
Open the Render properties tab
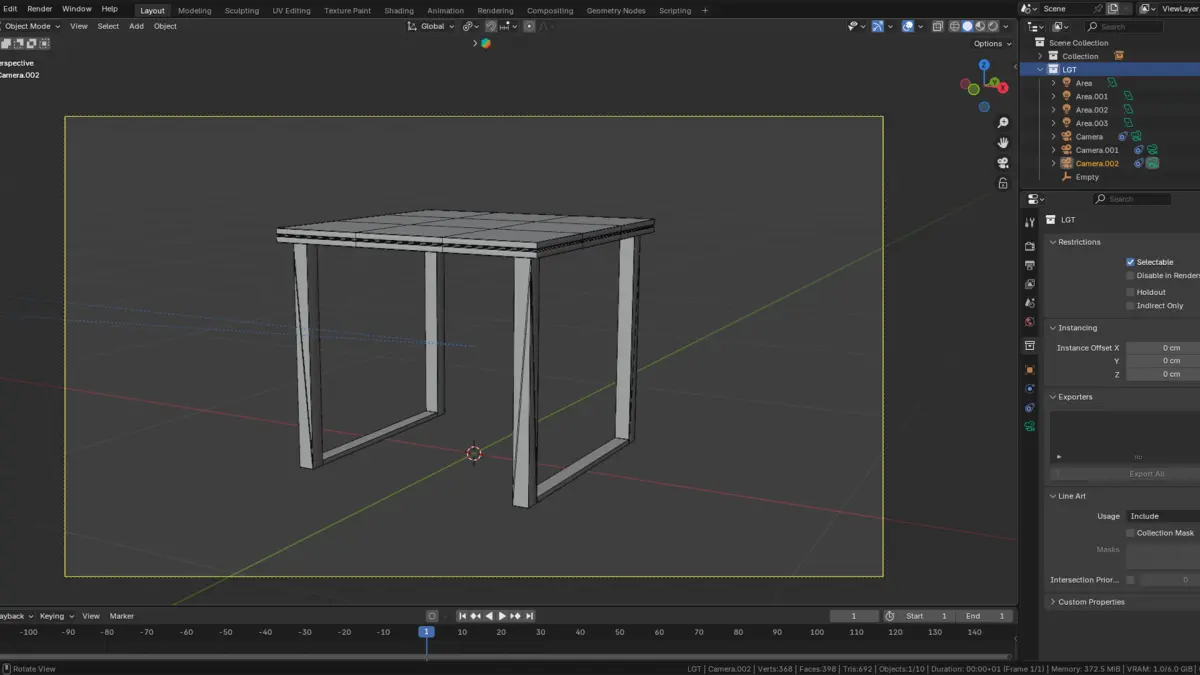tap(1030, 246)
